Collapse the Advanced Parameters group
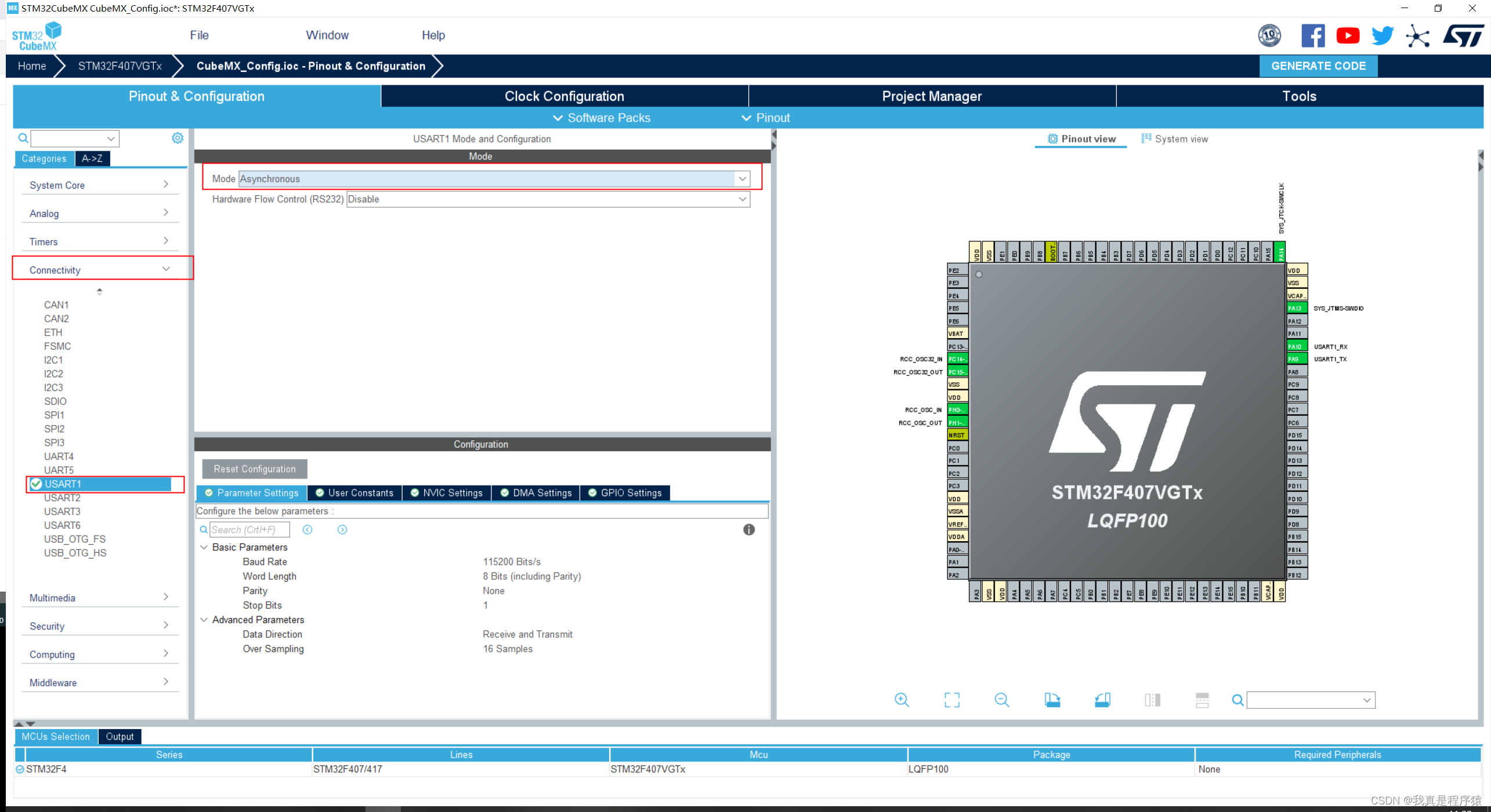Image resolution: width=1491 pixels, height=812 pixels. pos(204,619)
